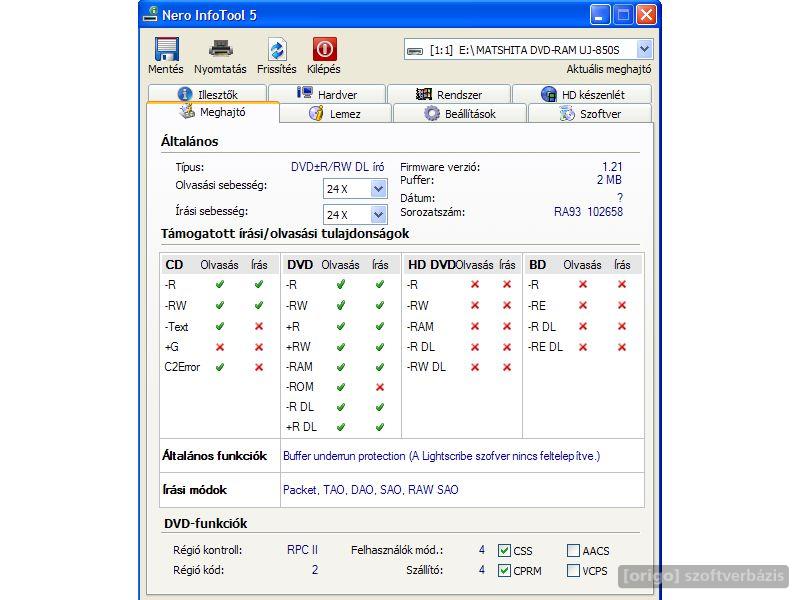Click the green check for DVD +RW írás
800x600 pixels.
(380, 347)
